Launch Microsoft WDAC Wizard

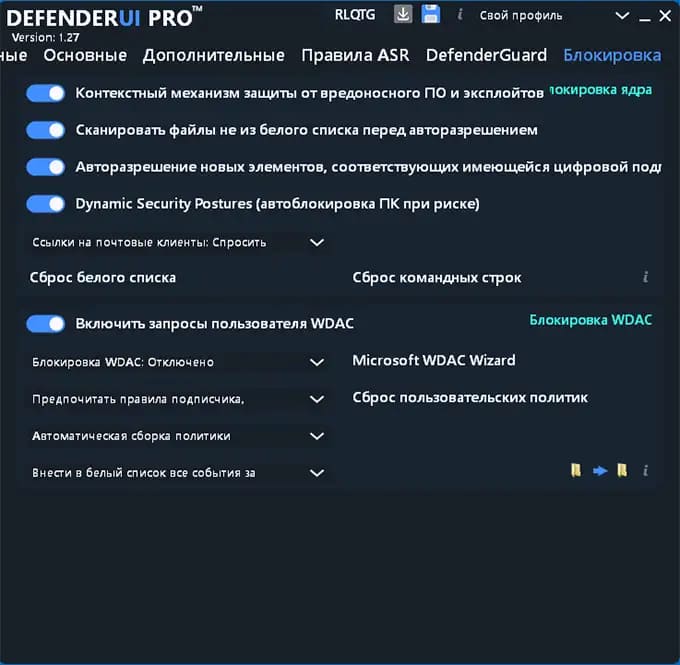click(434, 360)
